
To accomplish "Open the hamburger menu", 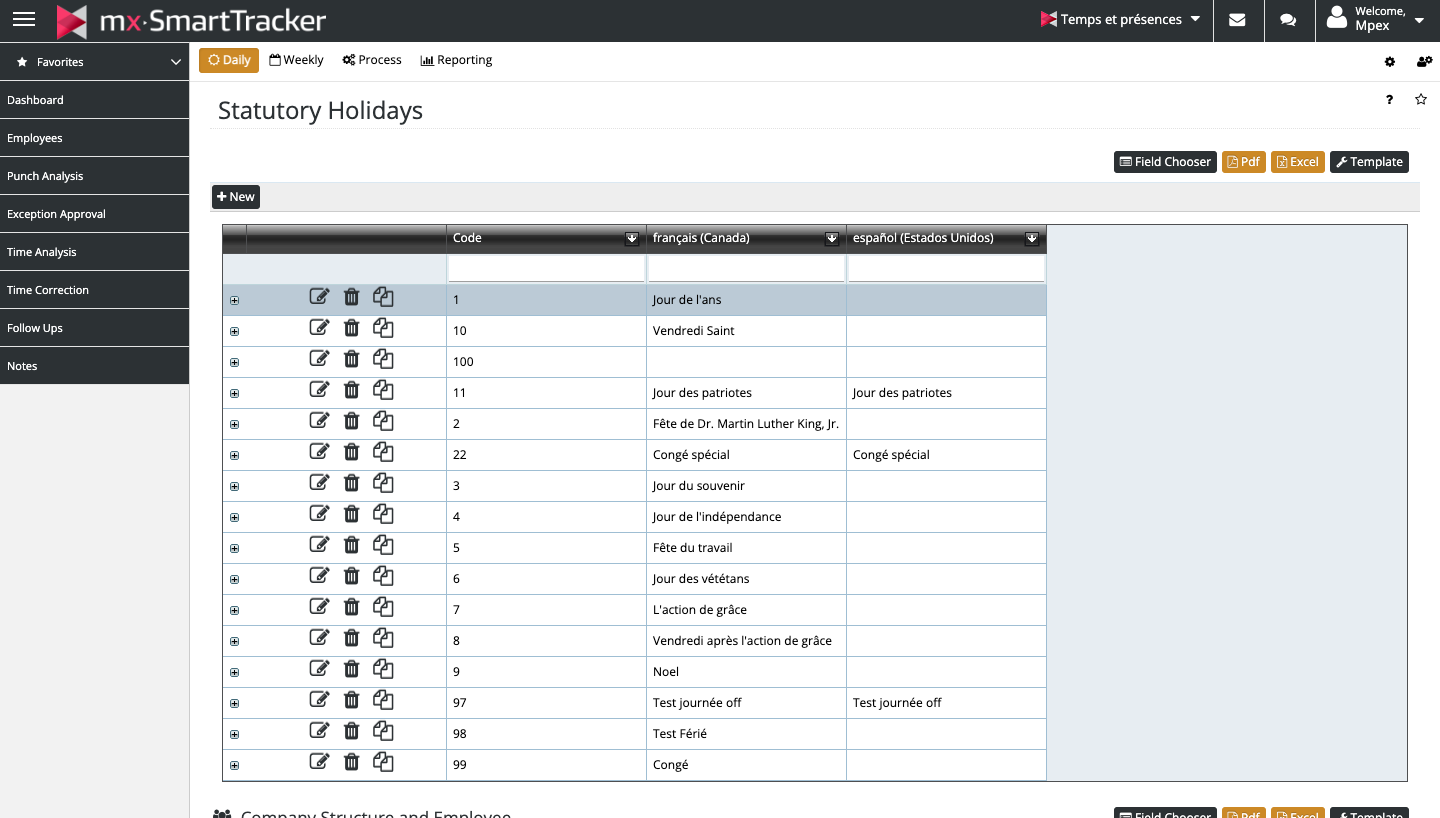I will [x=23, y=20].
